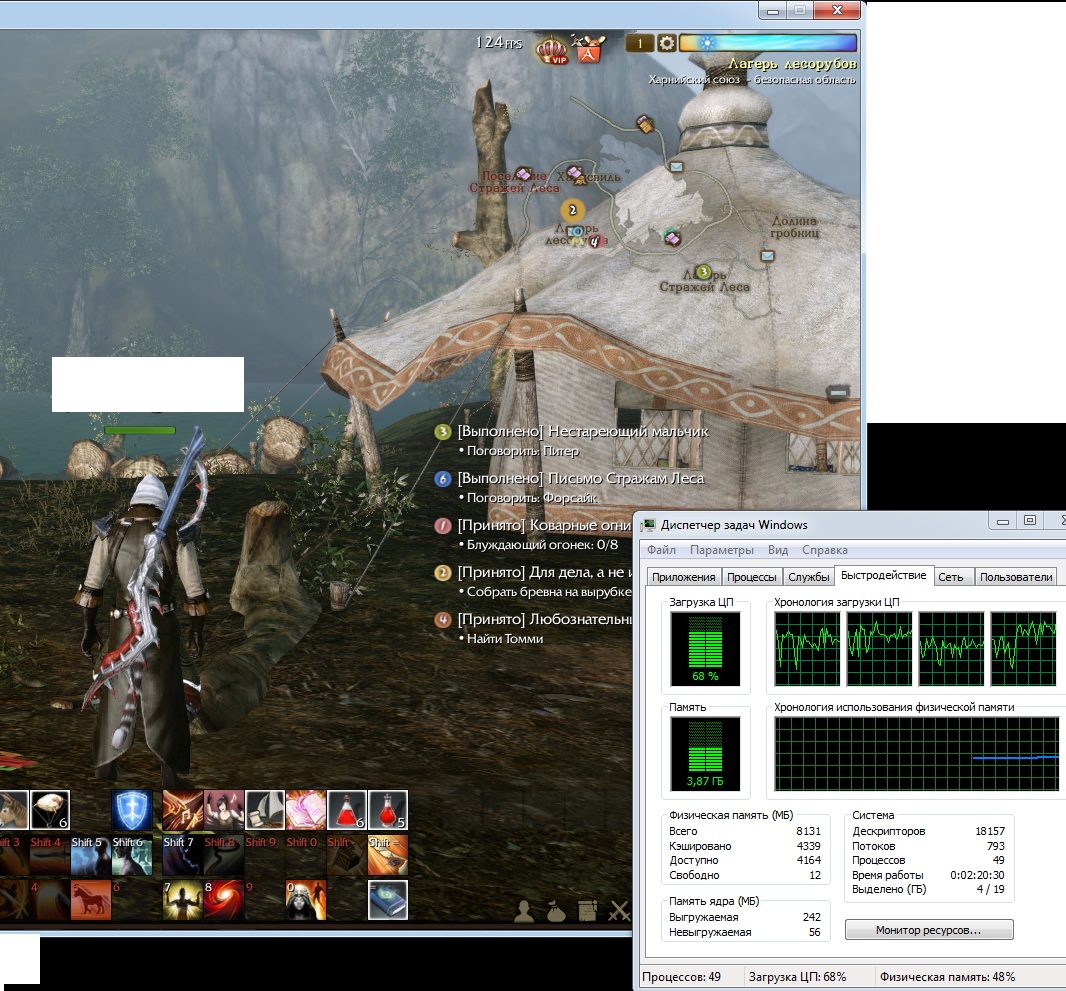Use the slot 0 hooded figure skill
This screenshot has height=991, width=1066.
tap(306, 900)
